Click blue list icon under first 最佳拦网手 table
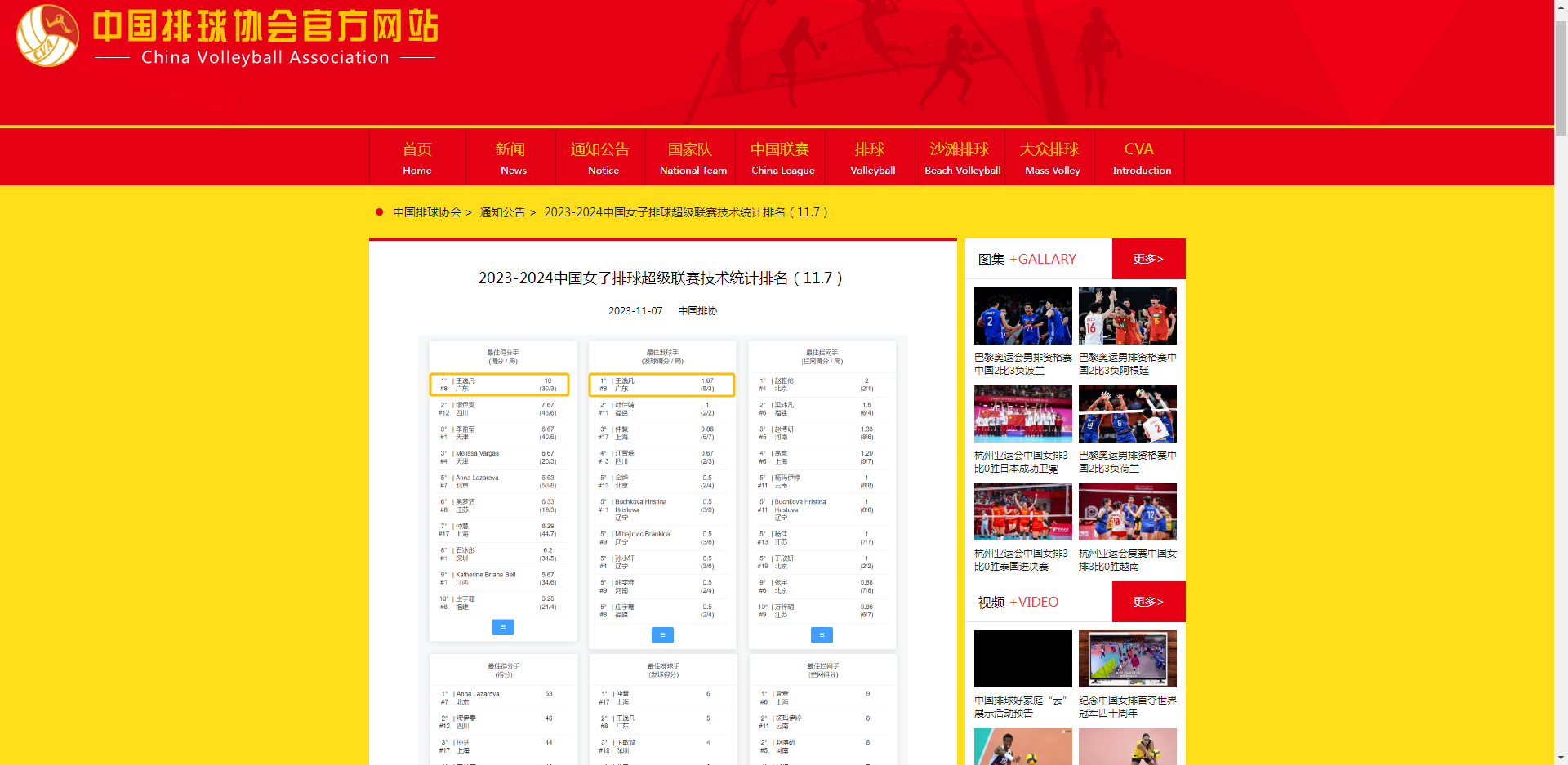The image size is (1568, 765). point(822,634)
